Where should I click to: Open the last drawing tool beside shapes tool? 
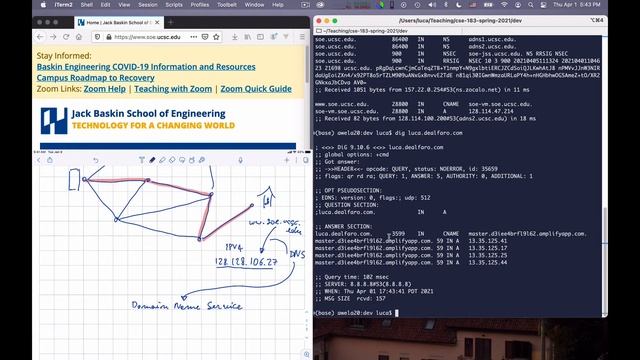click(x=202, y=160)
